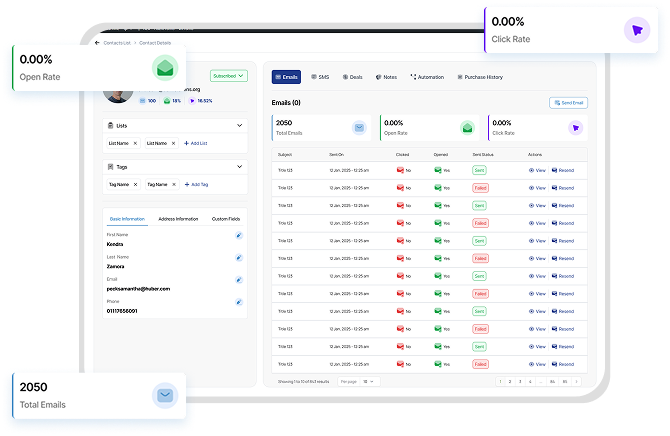The image size is (670, 436).
Task: Edit the Email field via pencil icon
Action: pyautogui.click(x=239, y=279)
